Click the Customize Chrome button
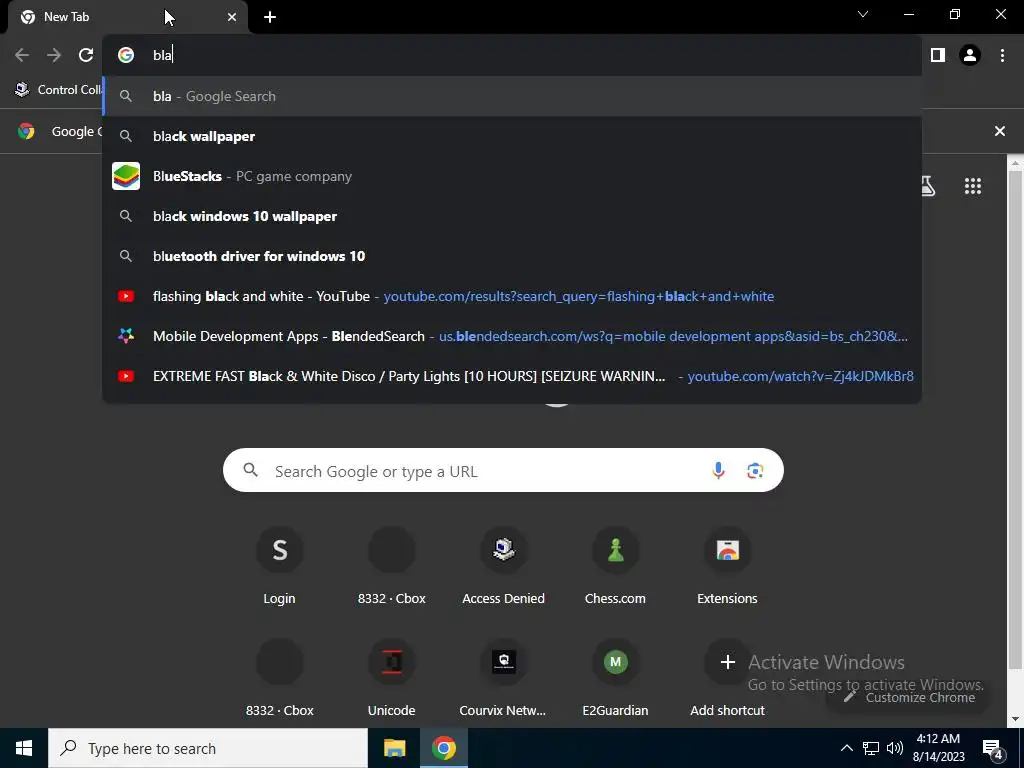 [x=908, y=697]
